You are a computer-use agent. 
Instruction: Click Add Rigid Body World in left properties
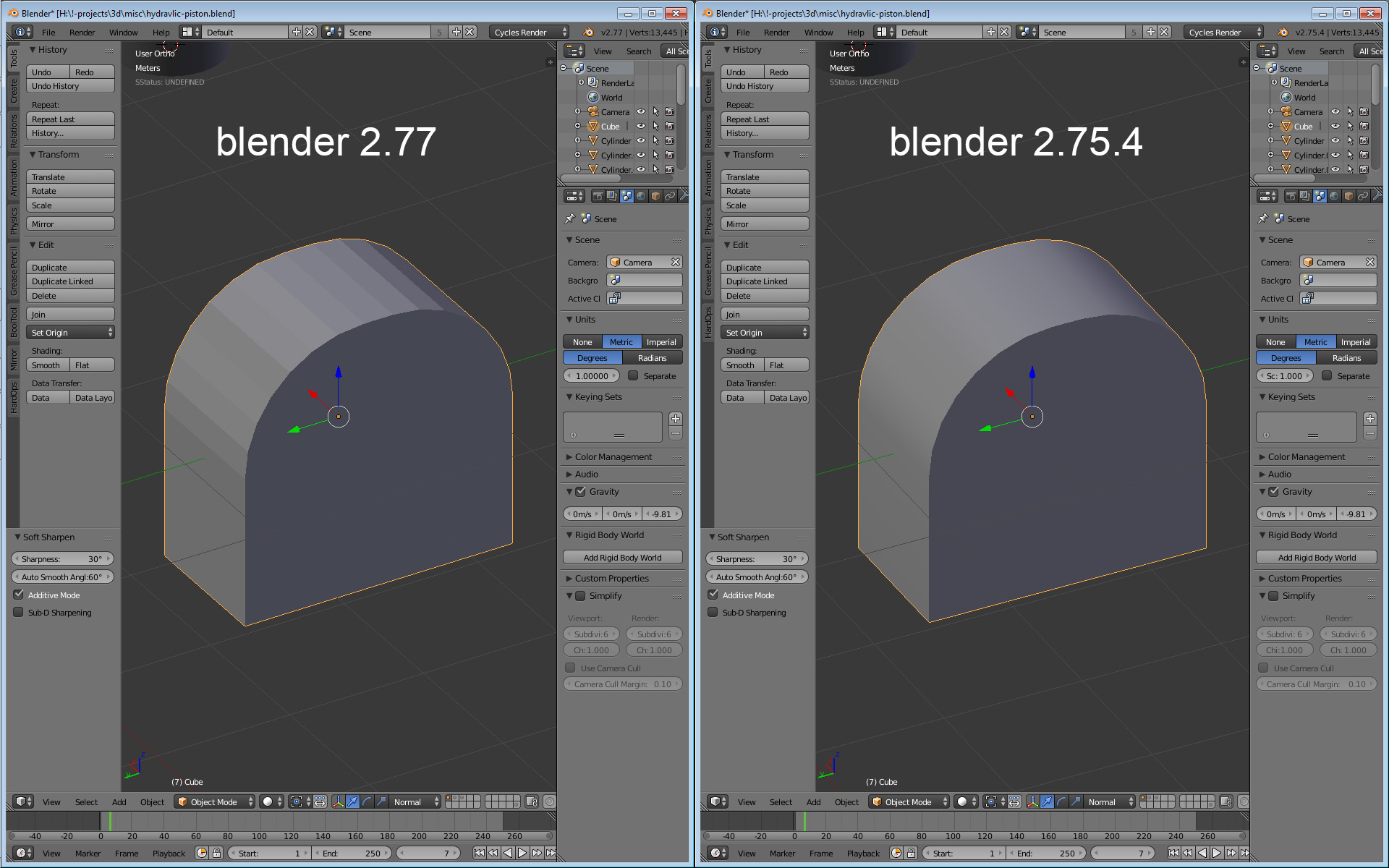point(622,558)
